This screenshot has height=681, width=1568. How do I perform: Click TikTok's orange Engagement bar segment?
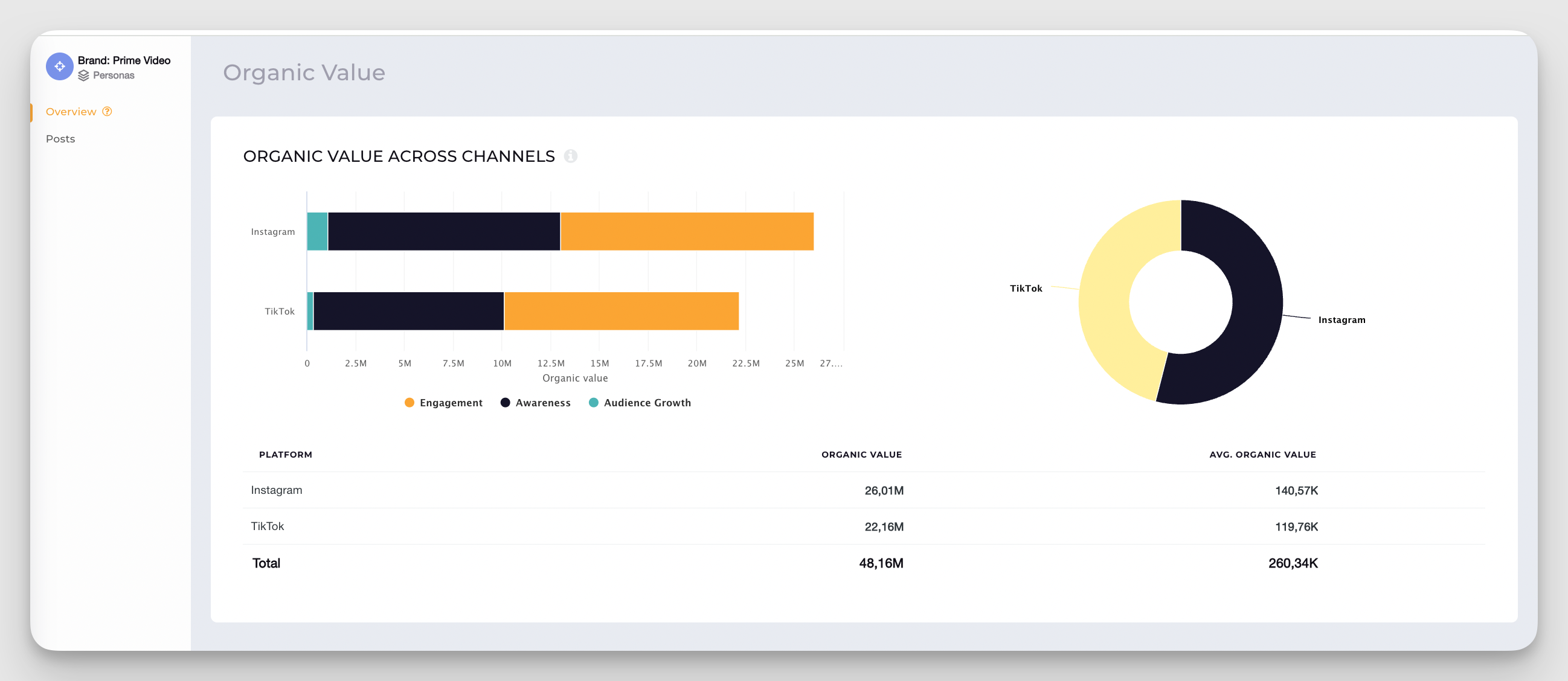[621, 311]
